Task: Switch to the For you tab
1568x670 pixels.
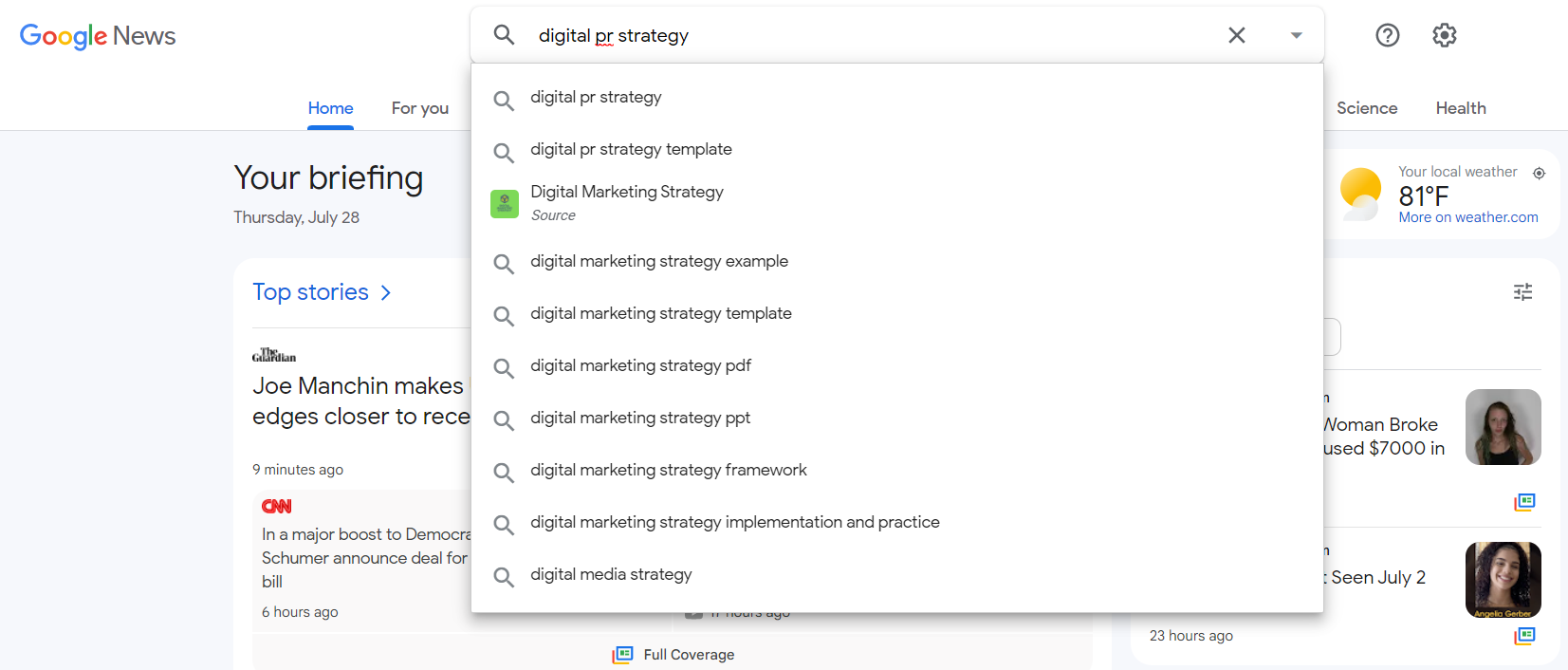Action: (x=419, y=107)
